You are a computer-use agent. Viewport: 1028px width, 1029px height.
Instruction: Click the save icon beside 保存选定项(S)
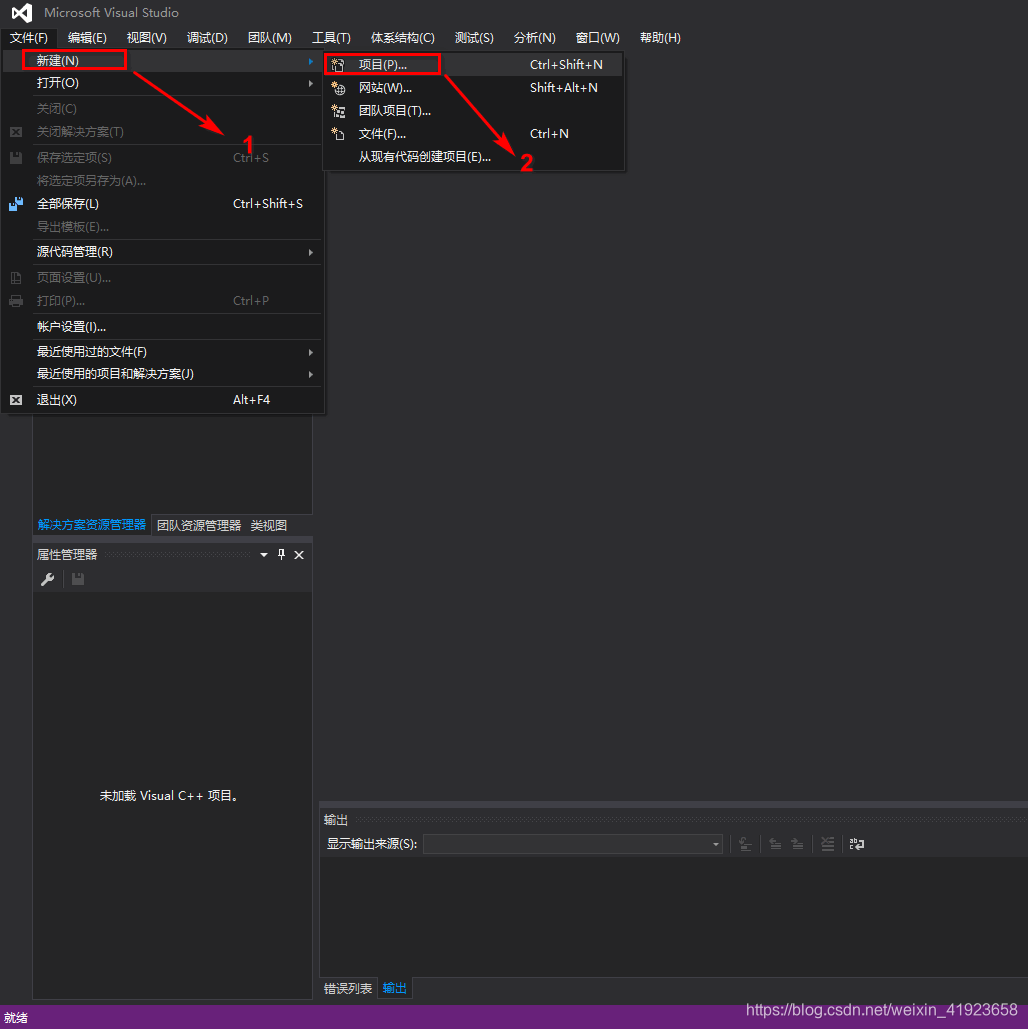tap(16, 158)
